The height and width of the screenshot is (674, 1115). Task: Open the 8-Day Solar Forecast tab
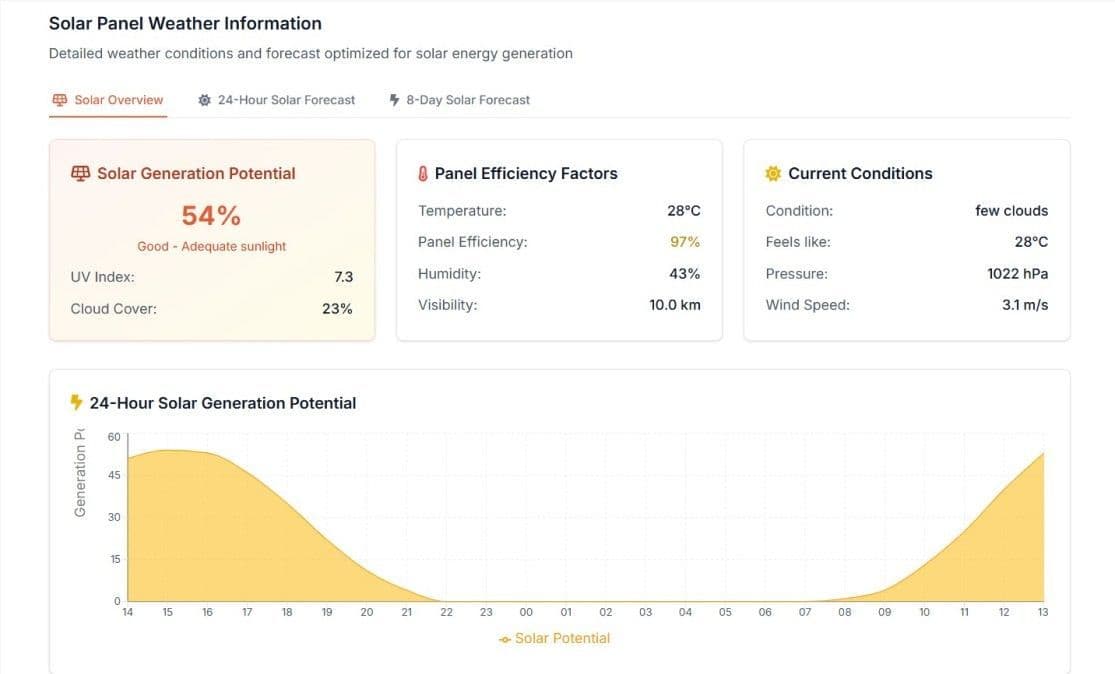tap(459, 99)
